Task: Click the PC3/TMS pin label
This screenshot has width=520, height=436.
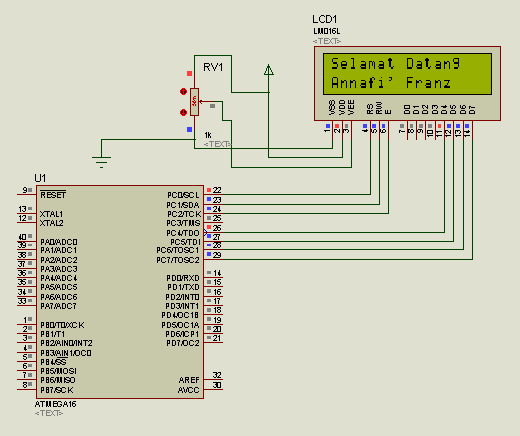Action: point(183,223)
